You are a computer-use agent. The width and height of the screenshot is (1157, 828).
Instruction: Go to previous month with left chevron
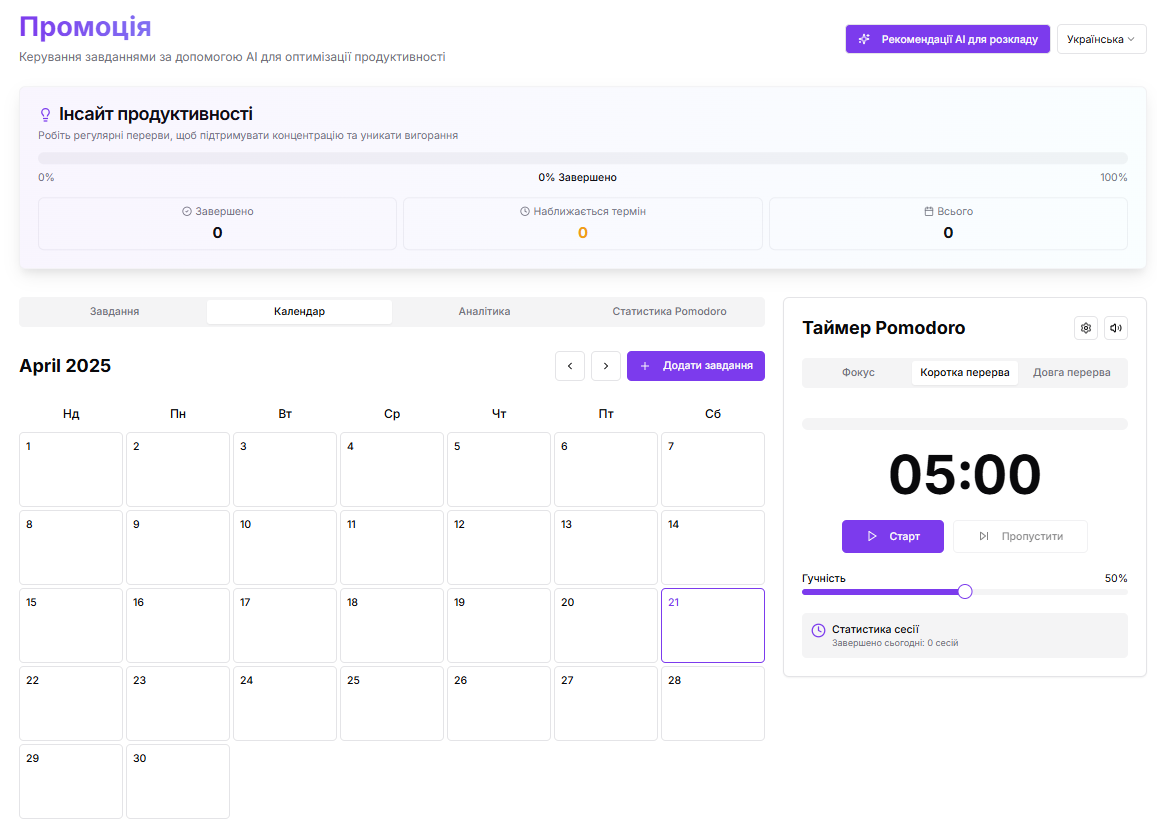(x=570, y=366)
